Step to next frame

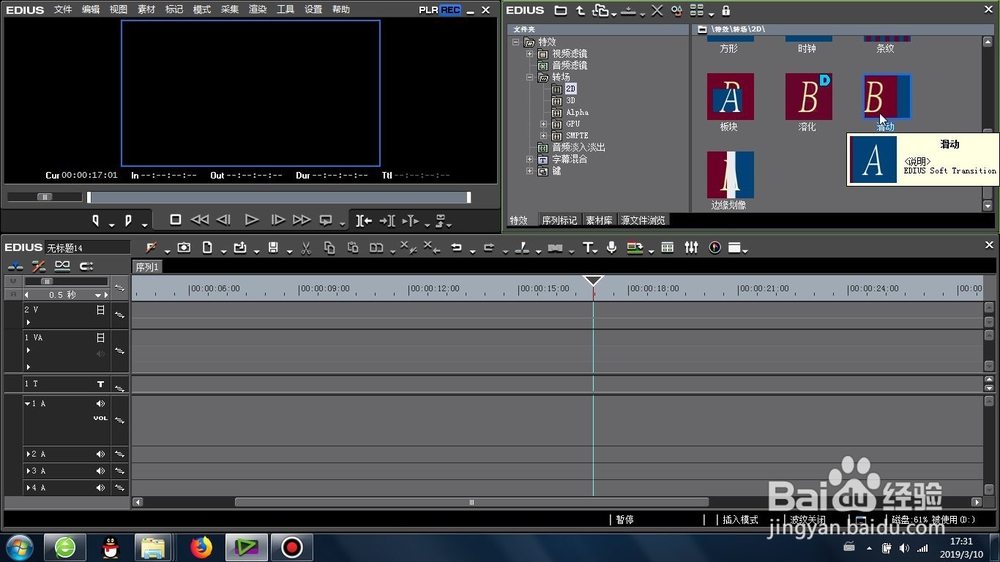coord(278,219)
